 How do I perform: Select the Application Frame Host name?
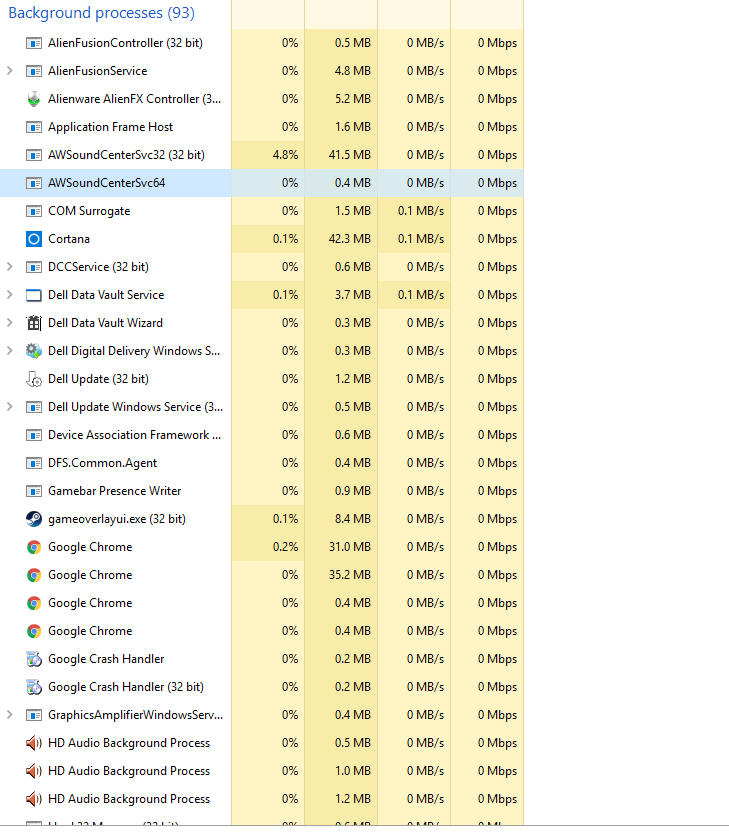pyautogui.click(x=111, y=127)
